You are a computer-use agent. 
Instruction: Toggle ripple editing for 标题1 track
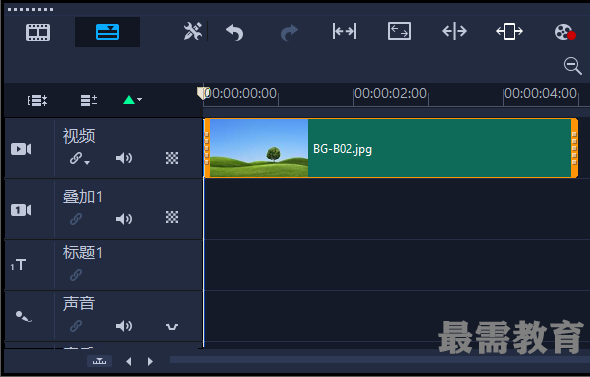[x=76, y=275]
